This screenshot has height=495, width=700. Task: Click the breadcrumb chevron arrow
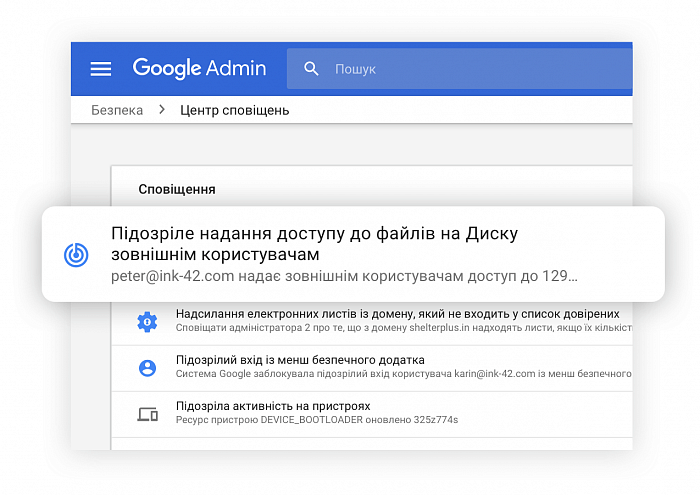tap(161, 110)
